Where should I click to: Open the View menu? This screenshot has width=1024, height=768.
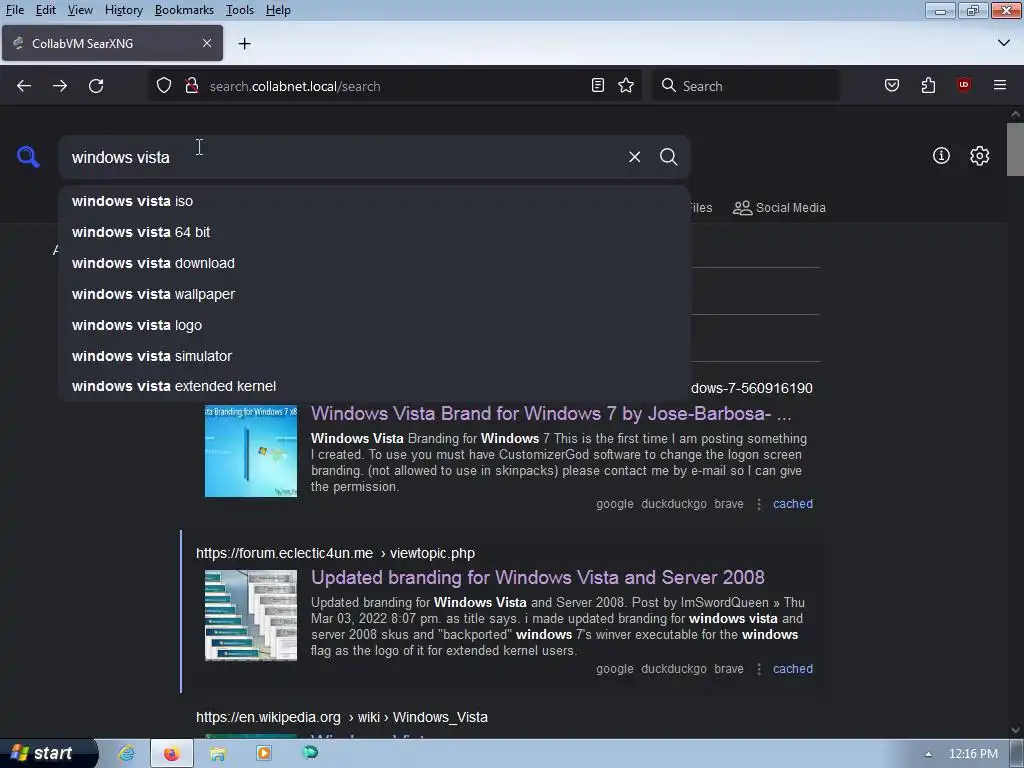point(80,10)
